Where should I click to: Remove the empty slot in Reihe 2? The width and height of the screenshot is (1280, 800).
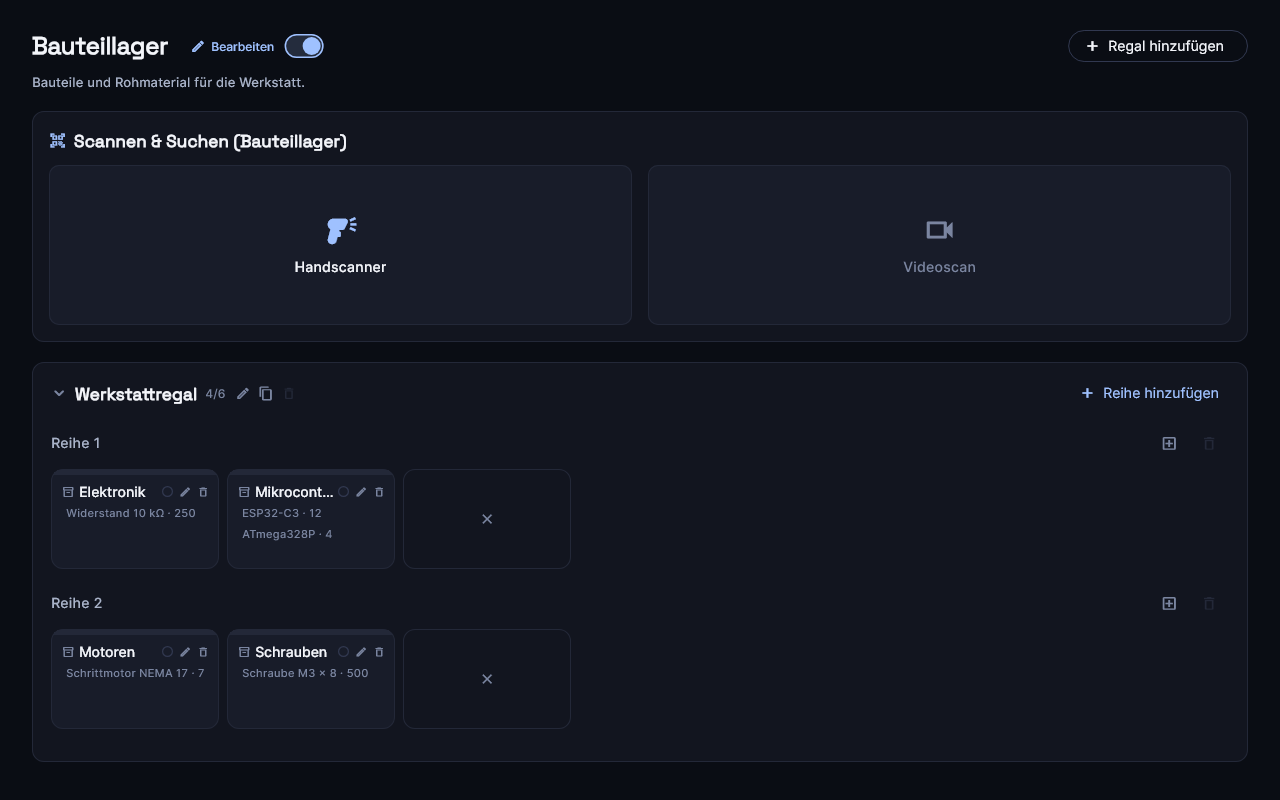[x=487, y=679]
